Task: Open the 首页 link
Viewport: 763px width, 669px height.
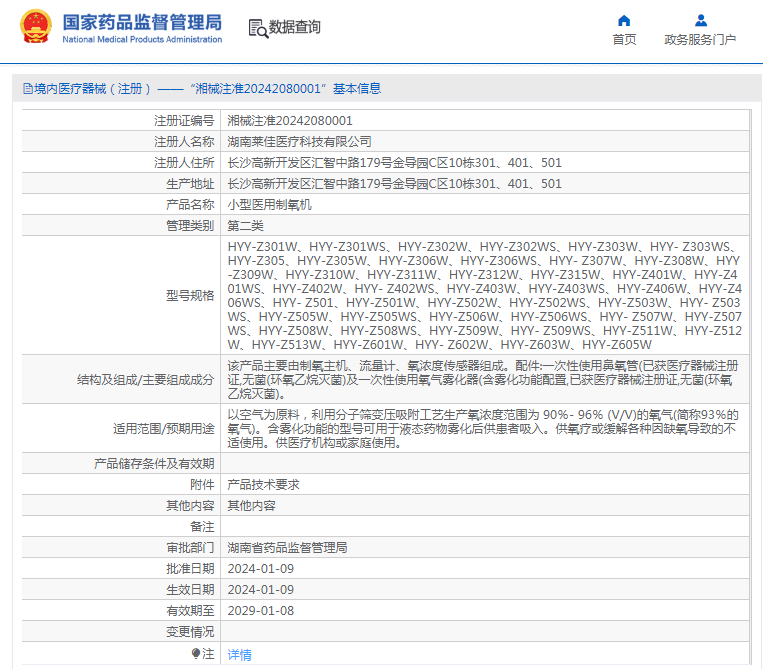Action: [x=624, y=39]
